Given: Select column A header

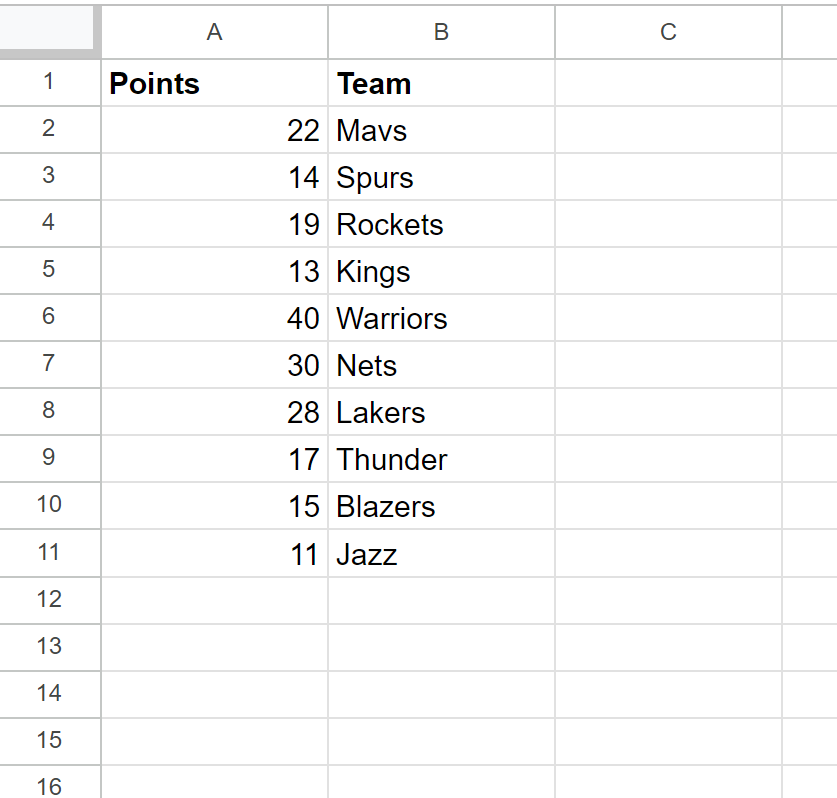Looking at the screenshot, I should click(x=213, y=32).
